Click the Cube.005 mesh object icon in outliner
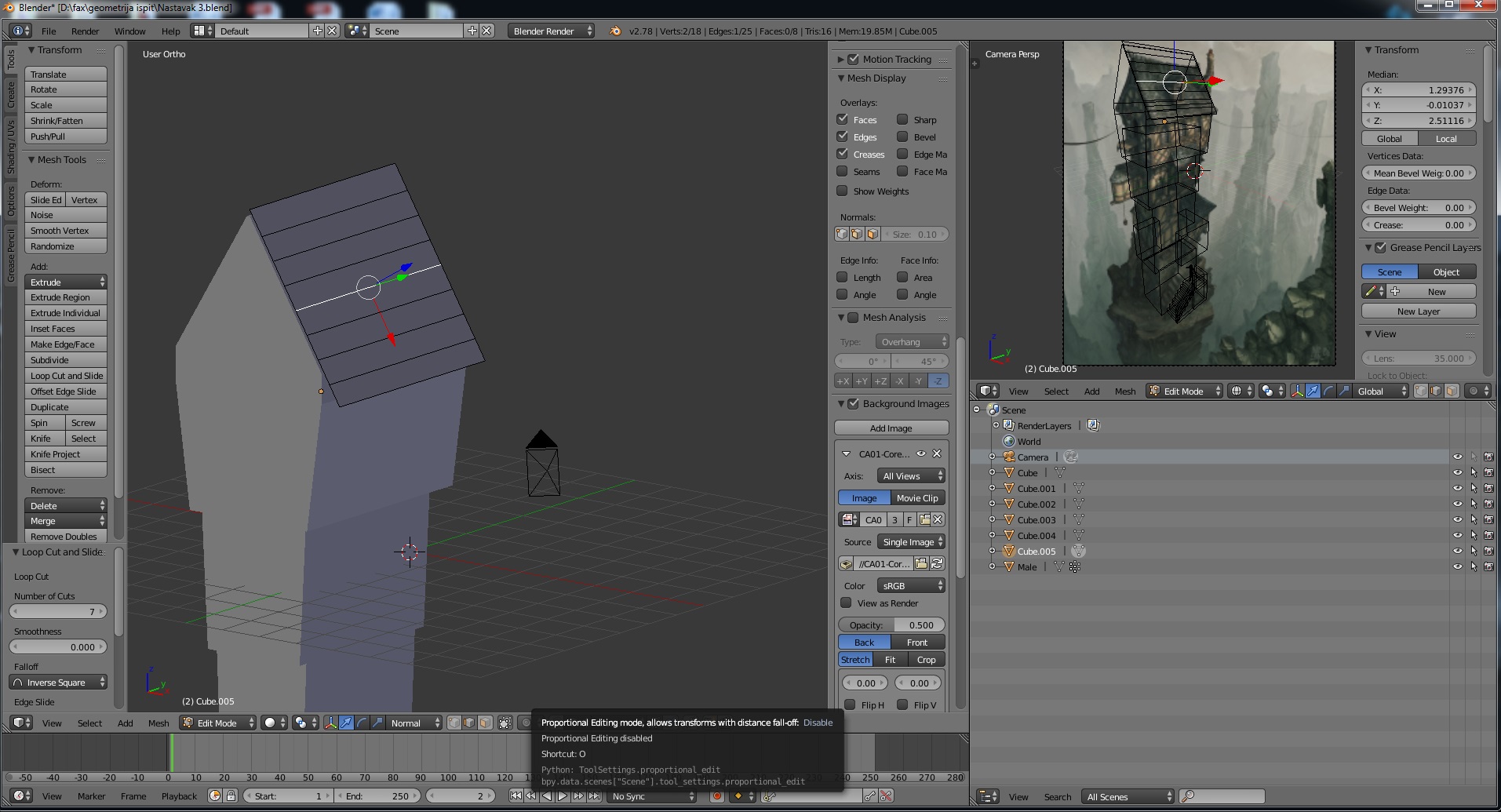 pos(1009,551)
